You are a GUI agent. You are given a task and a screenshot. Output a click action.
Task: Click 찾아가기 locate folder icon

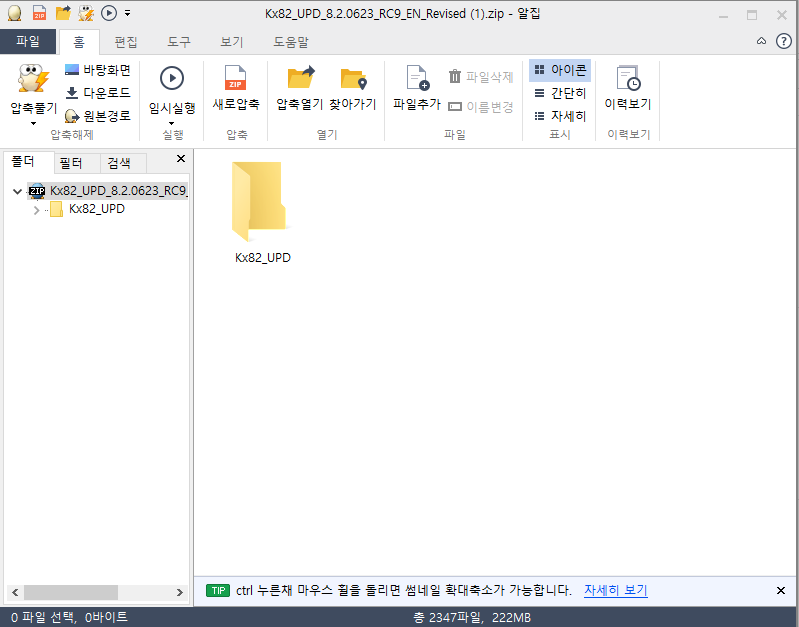[353, 78]
